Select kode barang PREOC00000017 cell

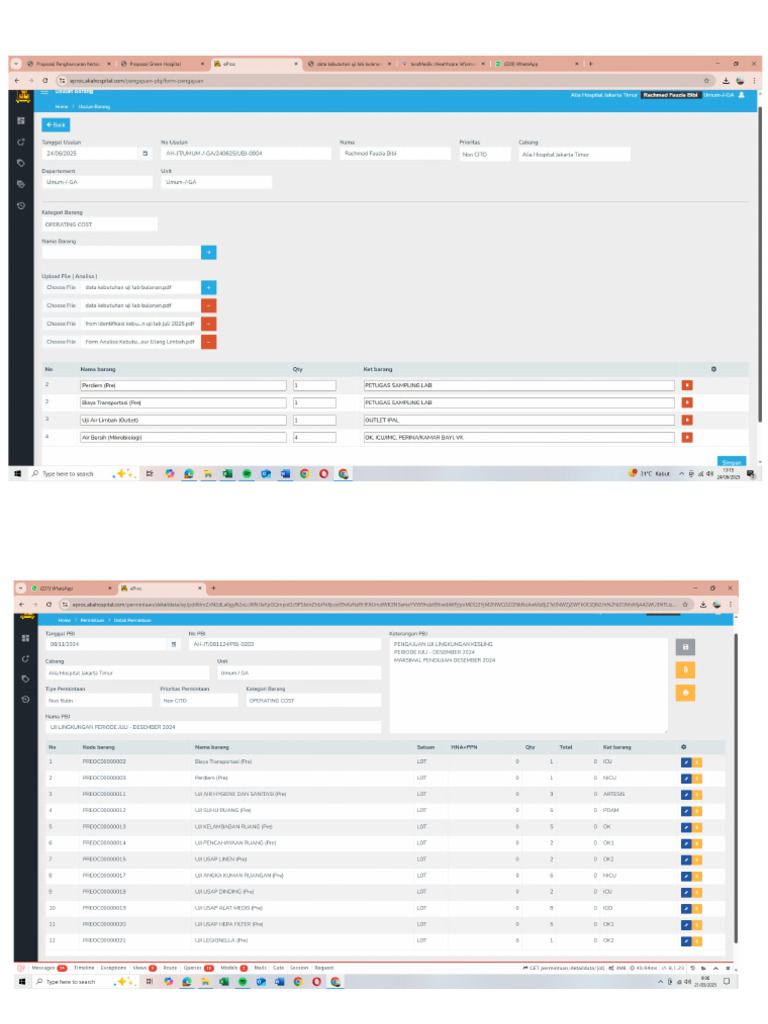click(104, 876)
